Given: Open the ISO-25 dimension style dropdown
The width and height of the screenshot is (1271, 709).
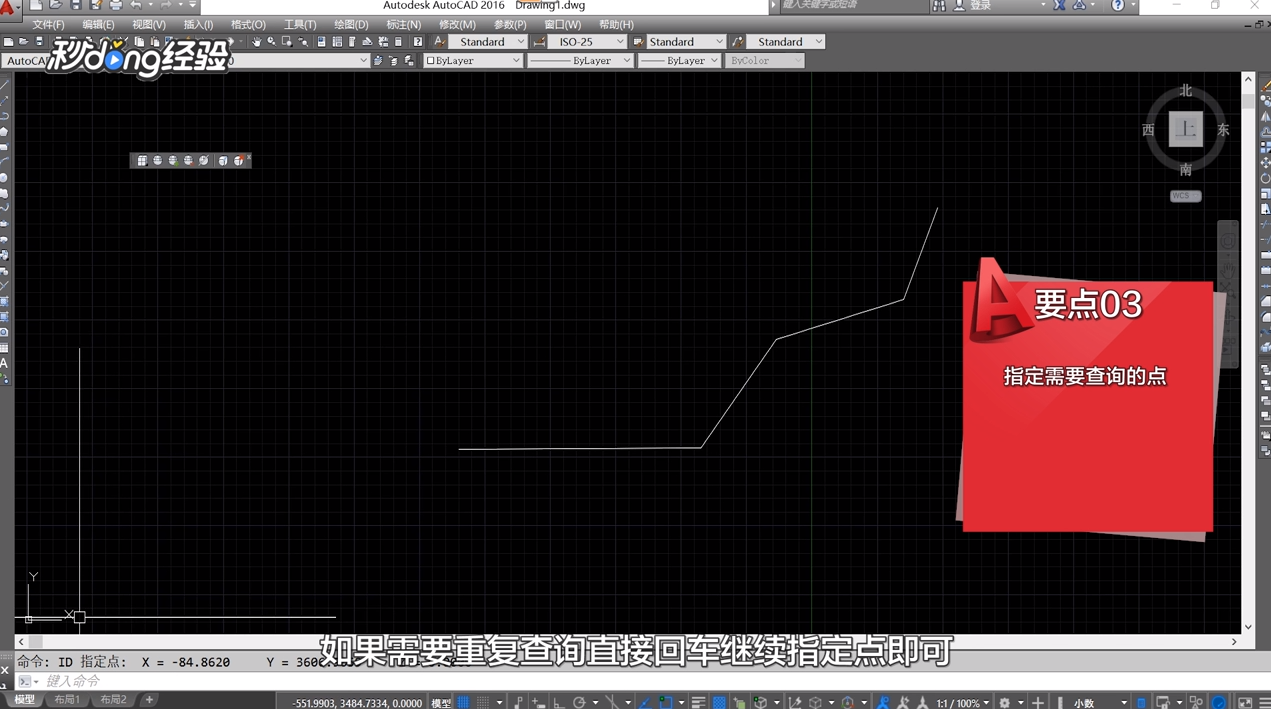Looking at the screenshot, I should pos(587,42).
